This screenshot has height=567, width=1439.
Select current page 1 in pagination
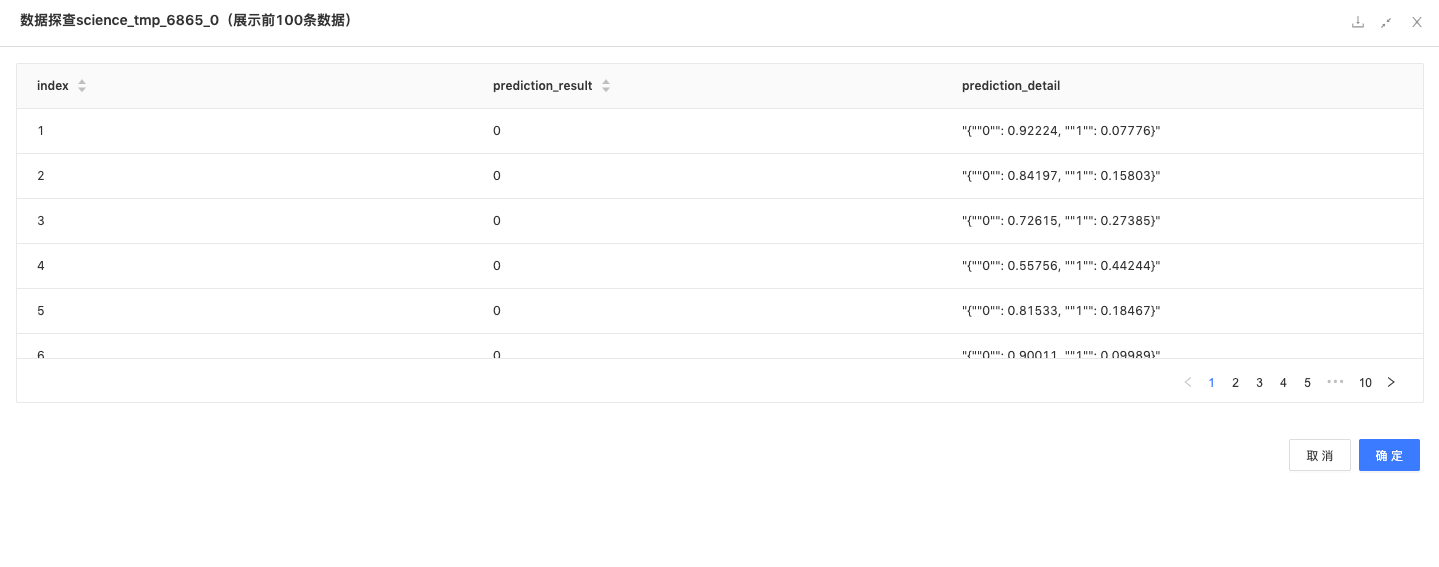(1212, 382)
